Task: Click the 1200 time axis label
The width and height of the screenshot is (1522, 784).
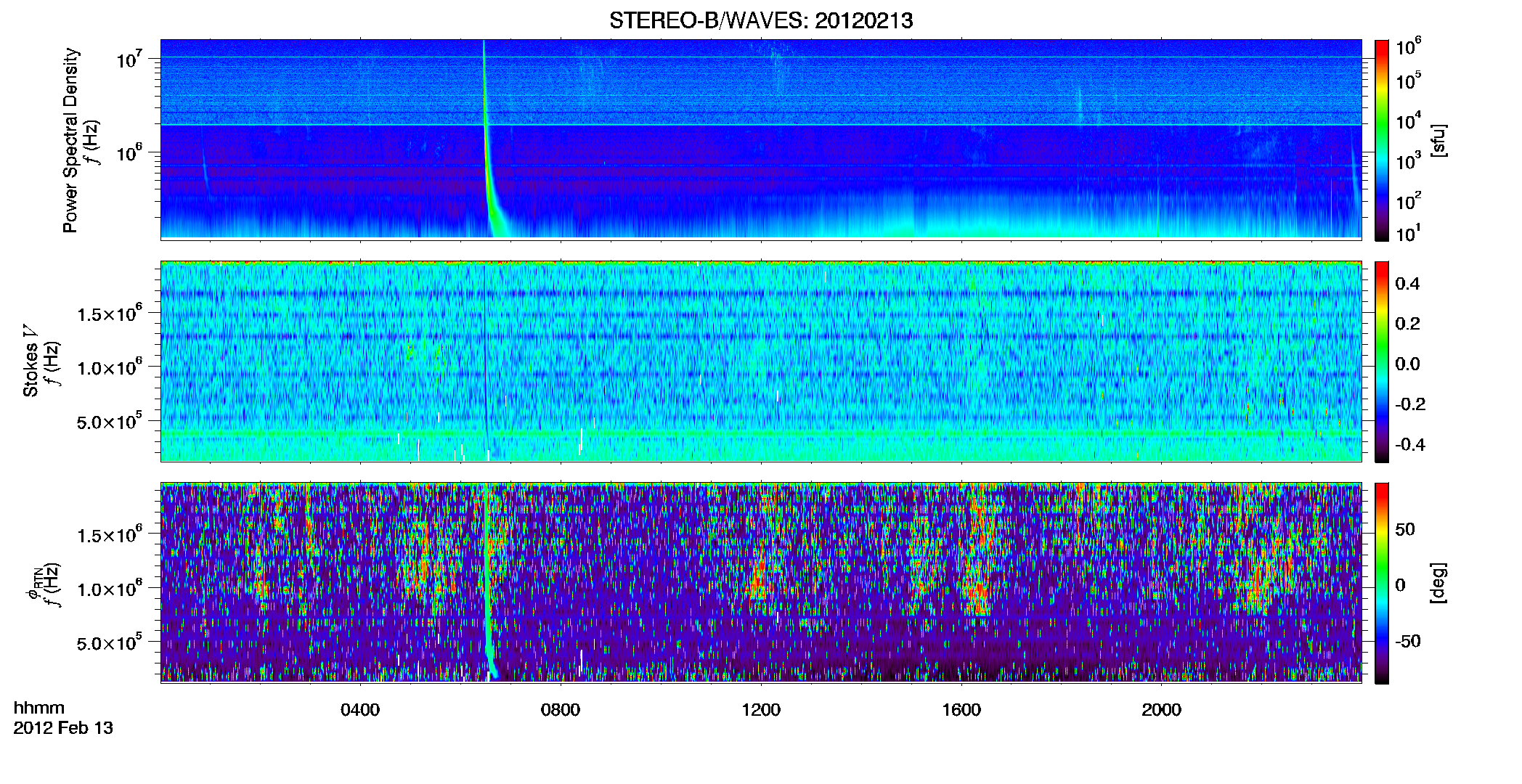Action: tap(761, 710)
